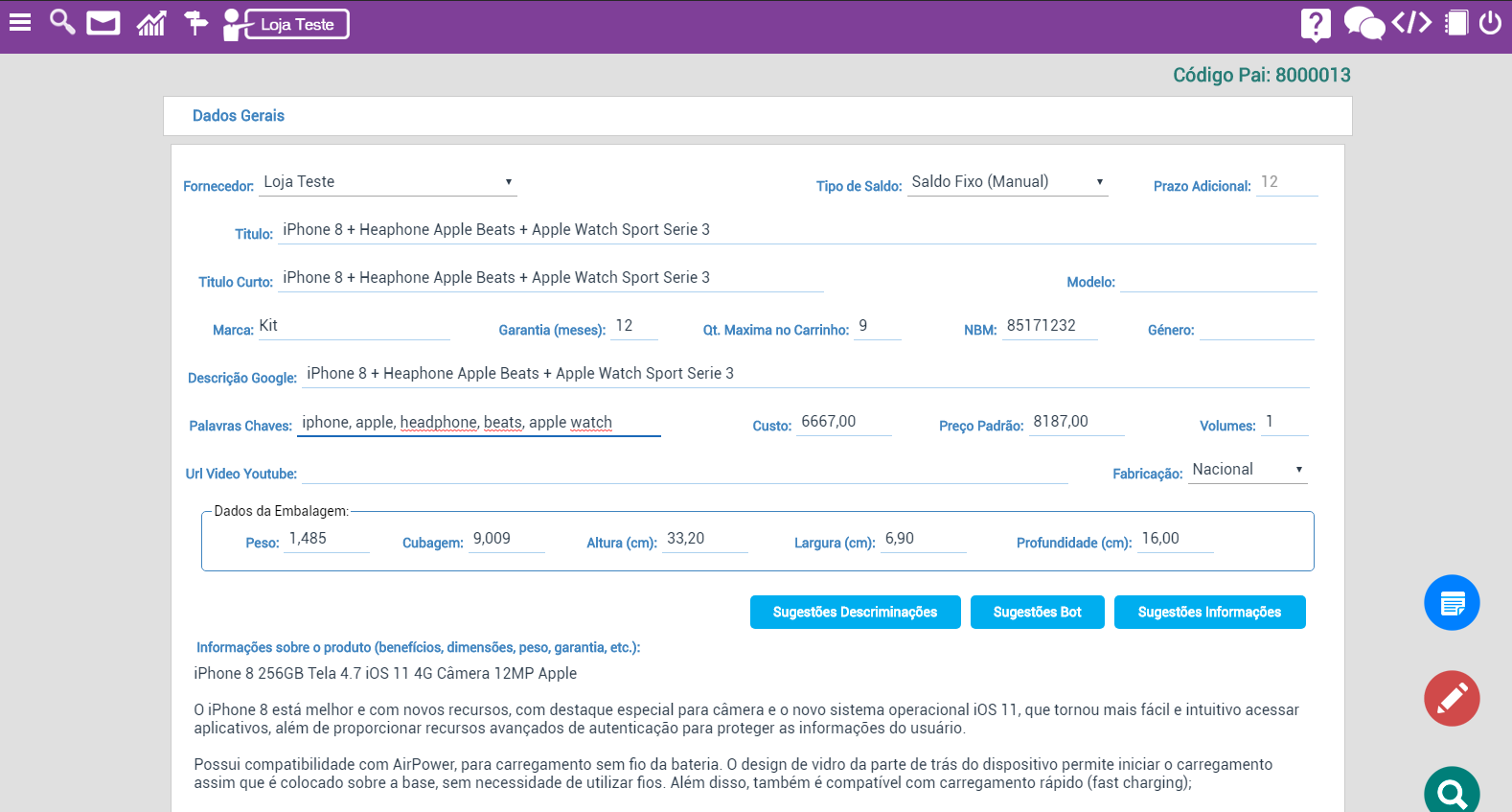This screenshot has height=812, width=1512.
Task: Focus the empty Gênero field
Action: coord(1257,327)
